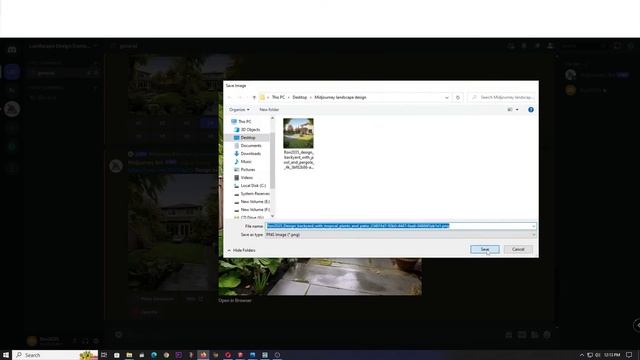Click Open in Browser link under the Discord image
The width and height of the screenshot is (640, 360).
(x=235, y=300)
